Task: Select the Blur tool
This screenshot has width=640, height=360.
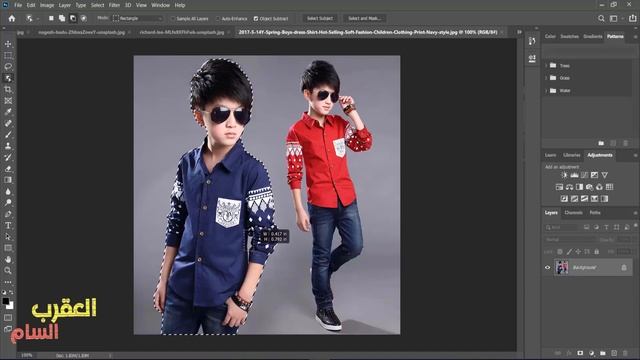Action: [x=8, y=191]
